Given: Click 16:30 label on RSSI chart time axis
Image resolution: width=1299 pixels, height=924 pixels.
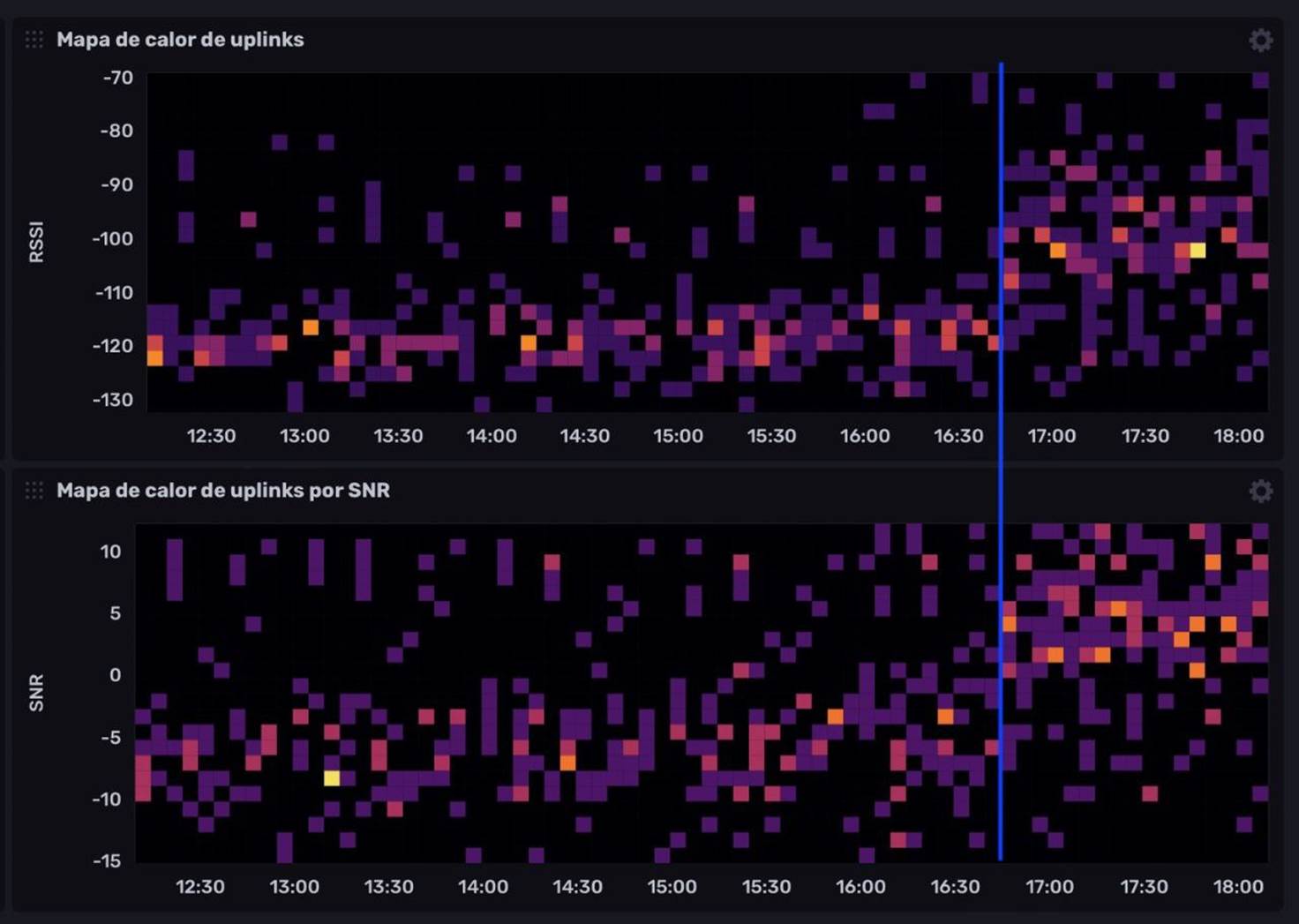Looking at the screenshot, I should pos(958,436).
